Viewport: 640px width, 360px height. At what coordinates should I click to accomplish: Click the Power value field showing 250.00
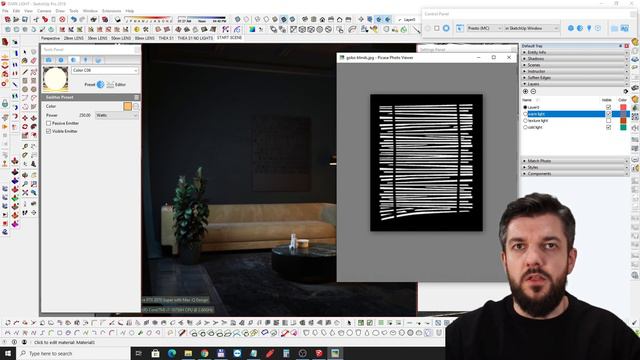pyautogui.click(x=84, y=116)
